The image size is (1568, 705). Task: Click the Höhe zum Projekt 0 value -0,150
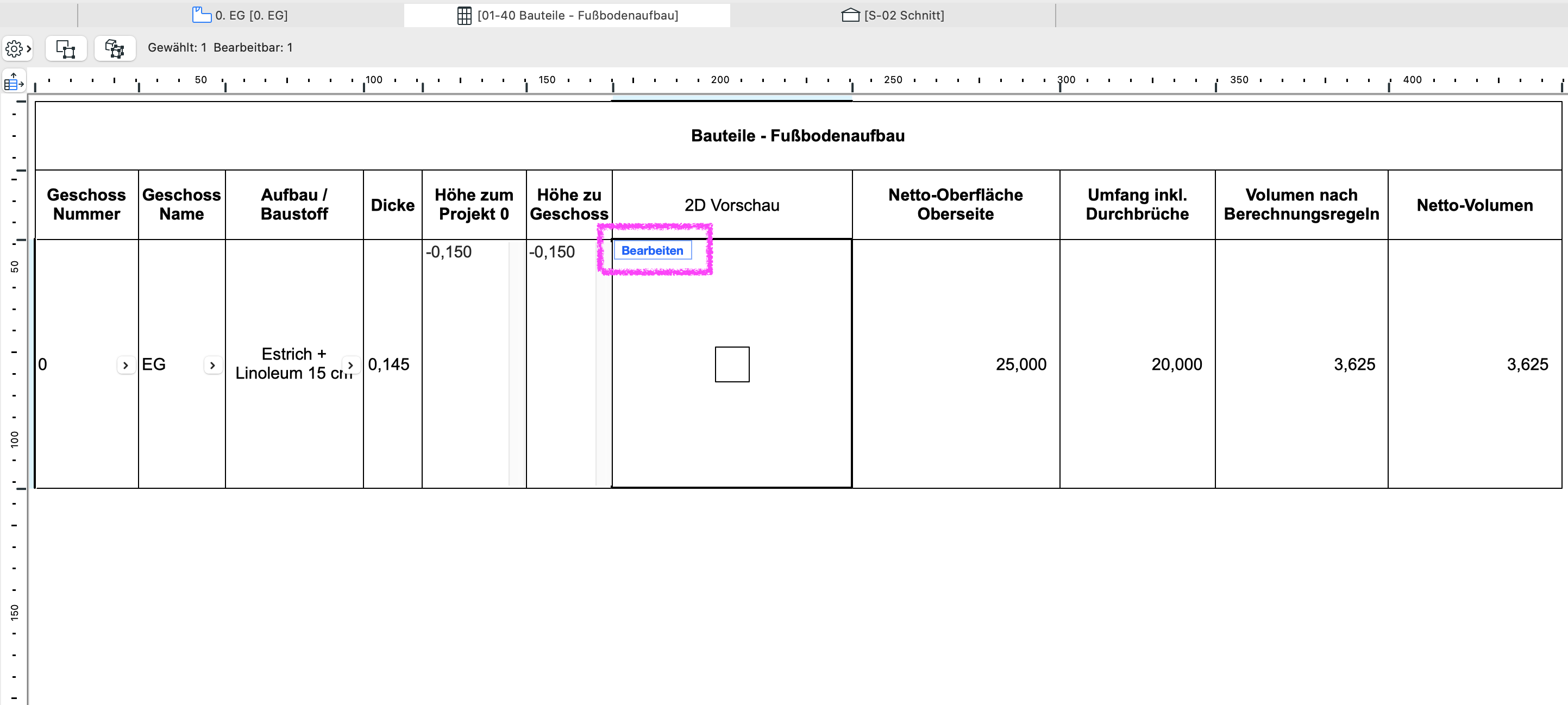pos(449,252)
